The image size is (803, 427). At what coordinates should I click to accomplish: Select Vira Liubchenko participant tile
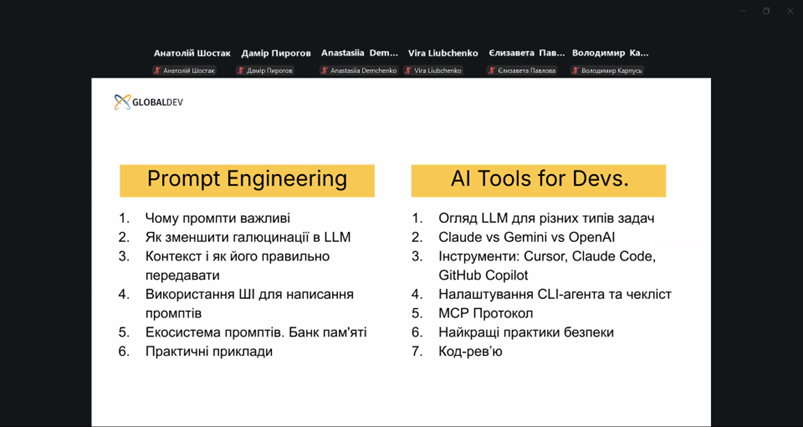[443, 53]
